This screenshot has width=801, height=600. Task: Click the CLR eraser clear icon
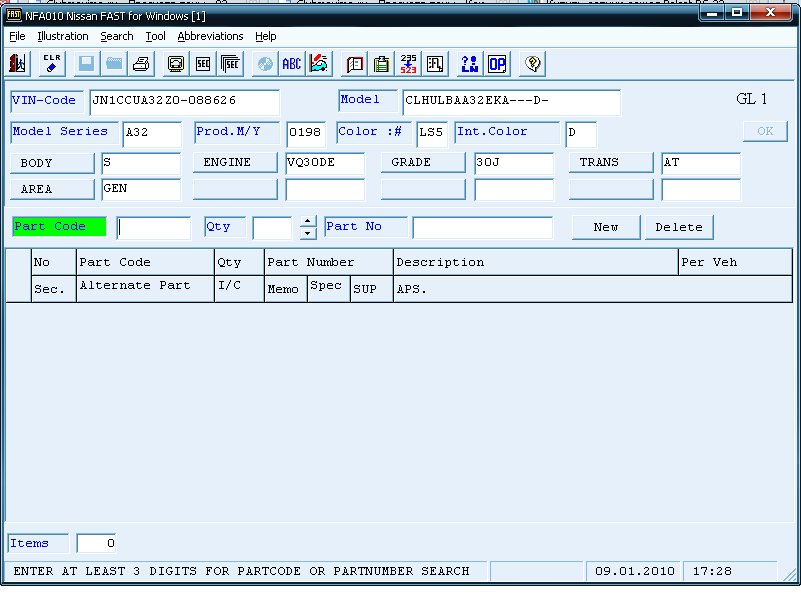click(51, 64)
